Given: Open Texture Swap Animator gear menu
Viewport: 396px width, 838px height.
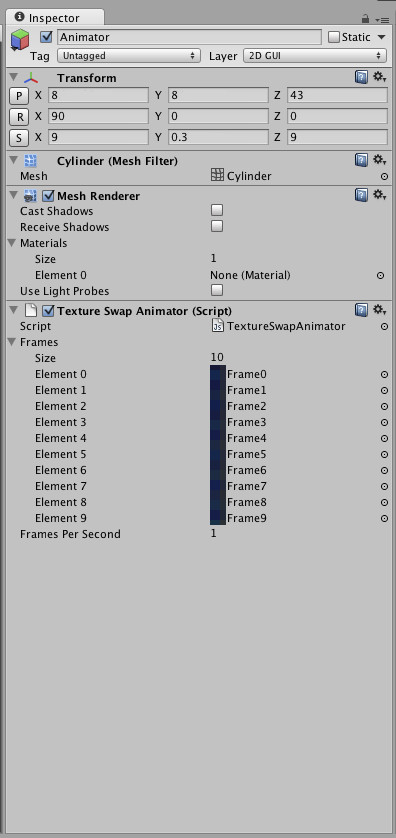Looking at the screenshot, I should pos(379,310).
